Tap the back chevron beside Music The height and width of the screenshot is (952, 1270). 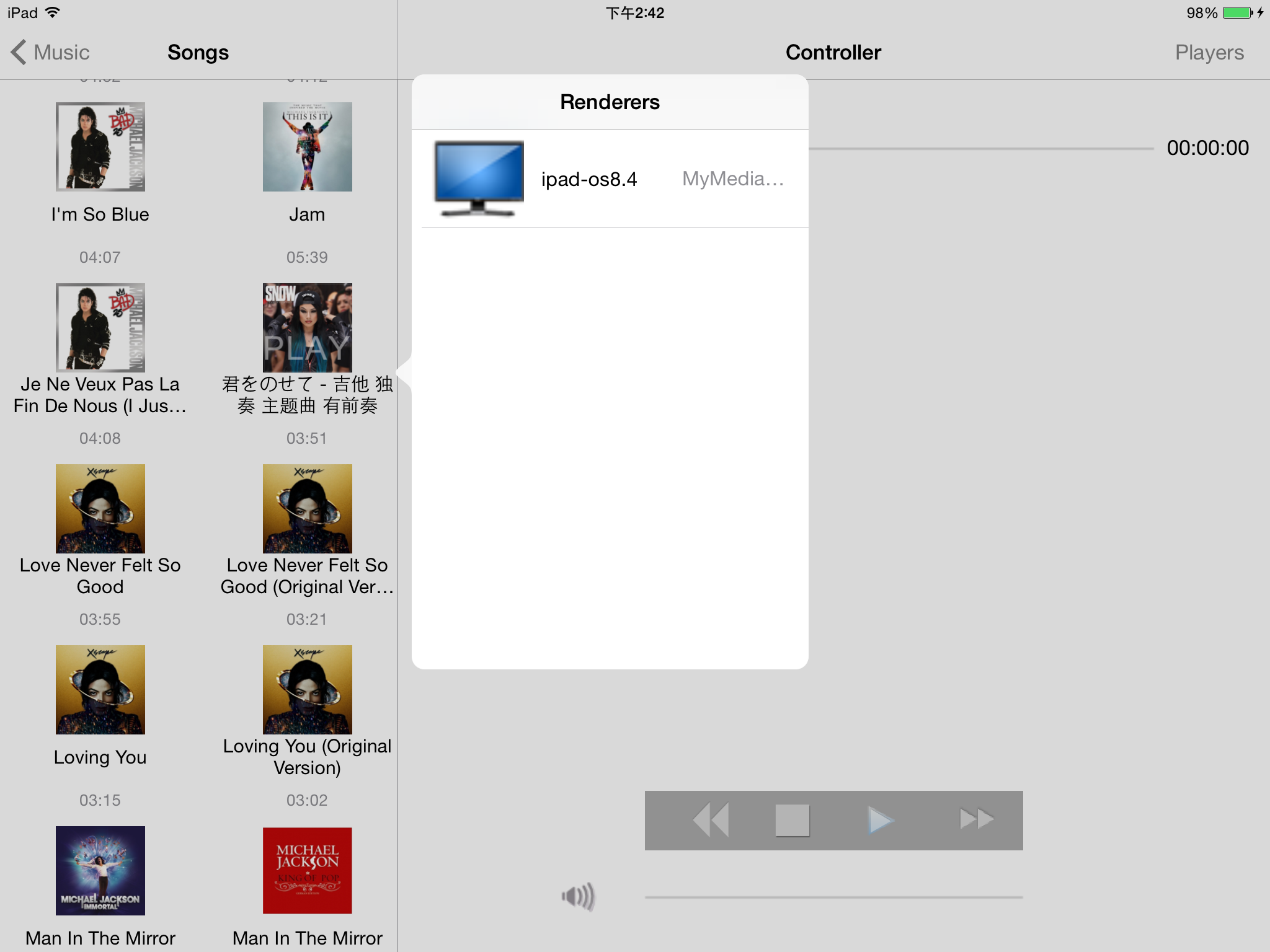point(19,52)
